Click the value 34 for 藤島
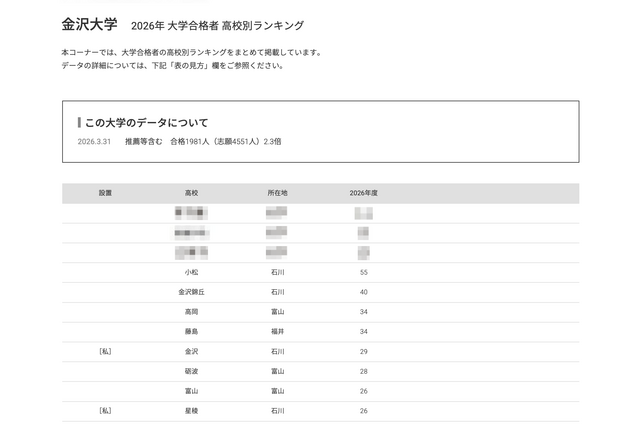Image resolution: width=640 pixels, height=426 pixels. tap(364, 332)
